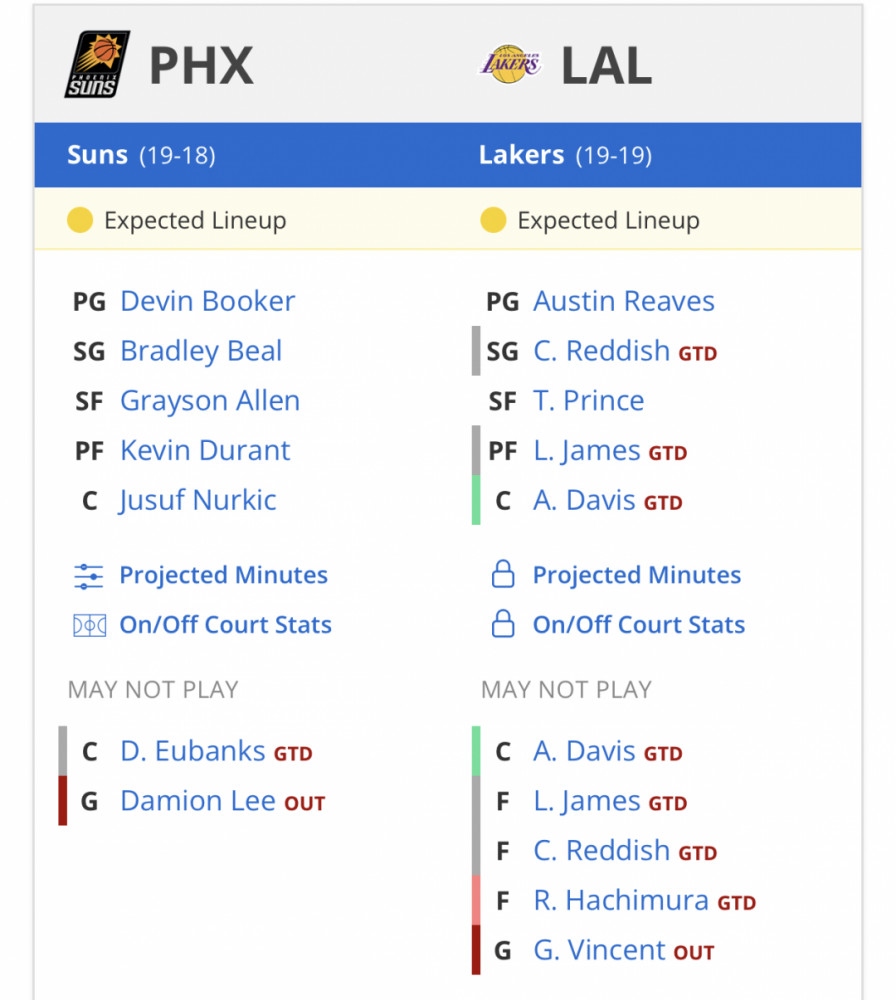This screenshot has width=896, height=1000.
Task: Click the Los Angeles Lakers logo
Action: (x=510, y=64)
